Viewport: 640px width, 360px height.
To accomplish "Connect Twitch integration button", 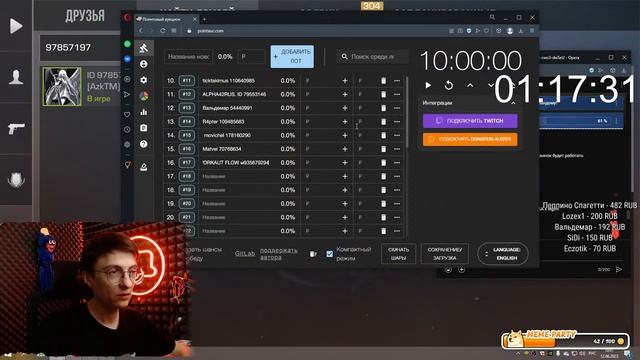I will (470, 121).
